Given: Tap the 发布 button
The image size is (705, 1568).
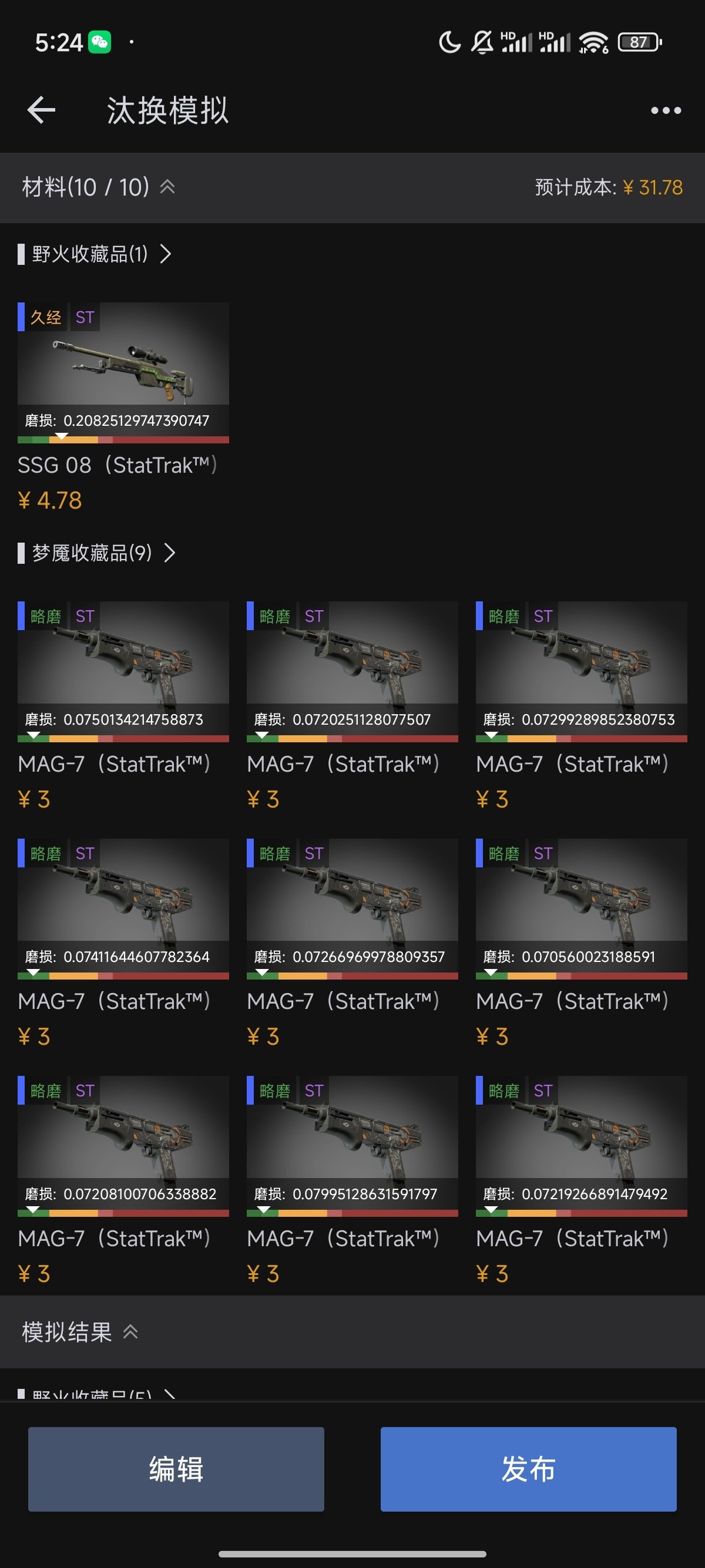Looking at the screenshot, I should coord(528,1469).
